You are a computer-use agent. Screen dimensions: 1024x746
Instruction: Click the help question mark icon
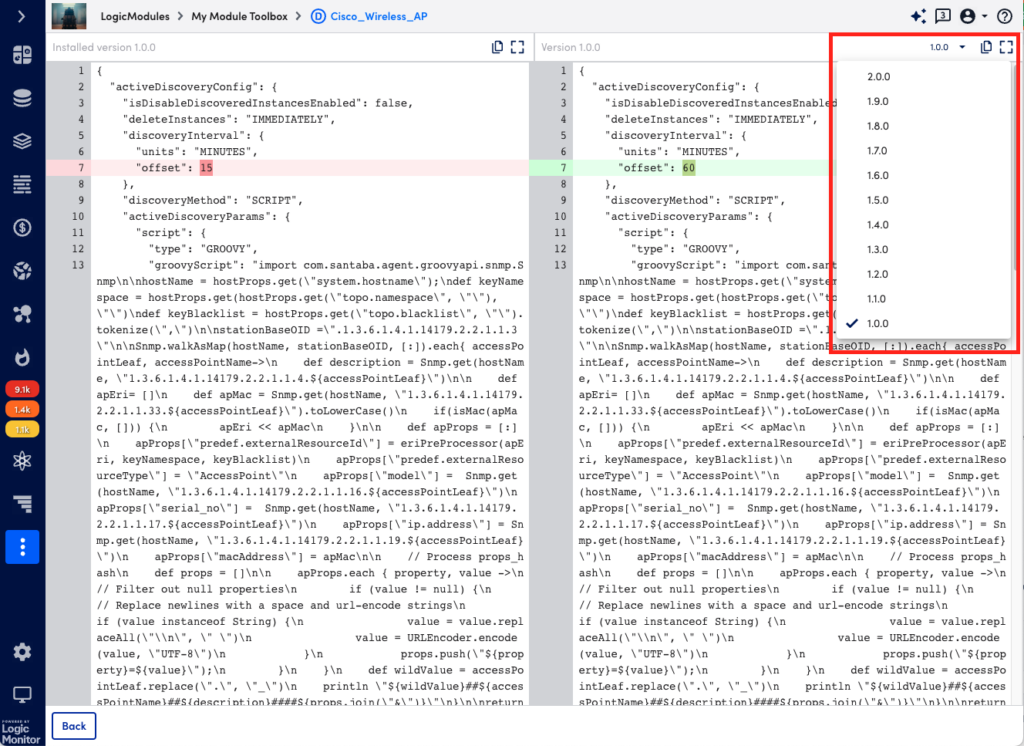[x=1005, y=16]
